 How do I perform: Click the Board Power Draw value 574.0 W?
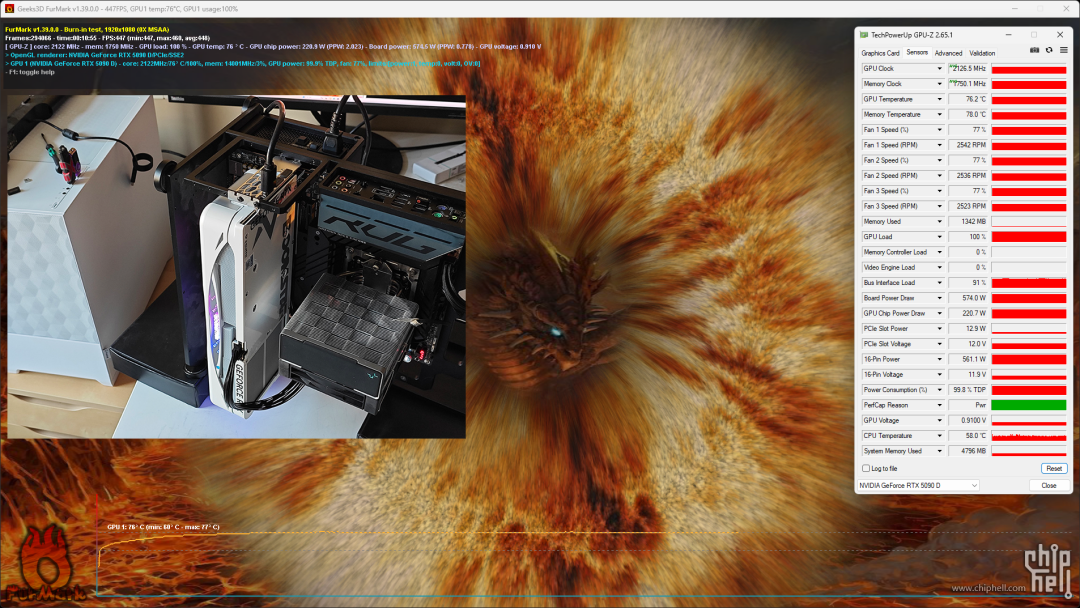pyautogui.click(x=968, y=298)
